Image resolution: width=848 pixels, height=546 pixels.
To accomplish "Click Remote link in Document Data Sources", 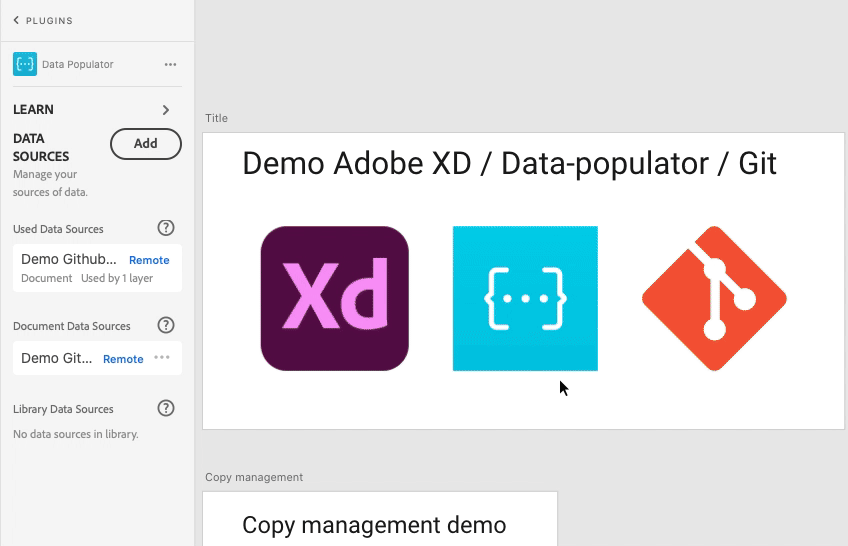I will [x=123, y=359].
